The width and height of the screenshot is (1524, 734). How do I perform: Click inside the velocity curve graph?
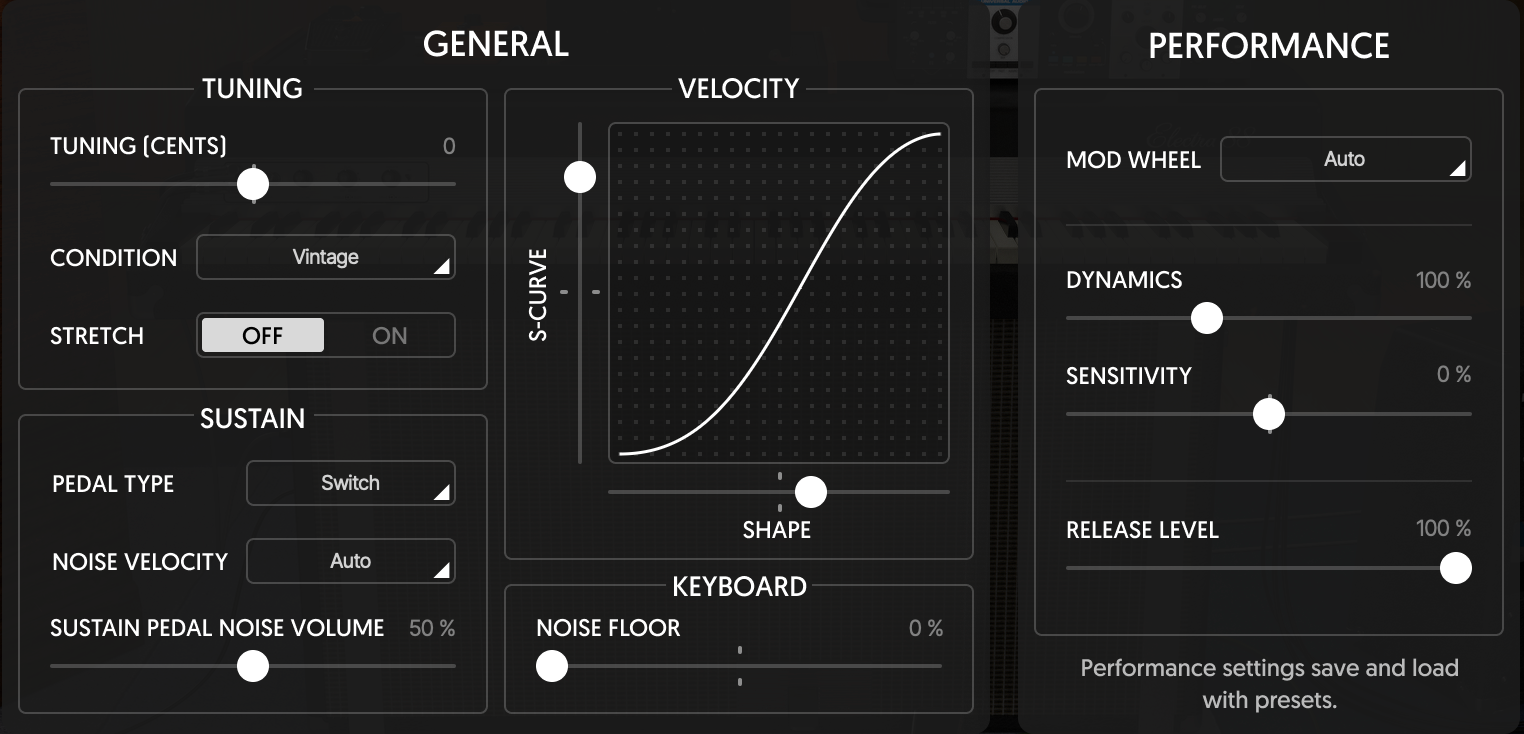pos(779,293)
